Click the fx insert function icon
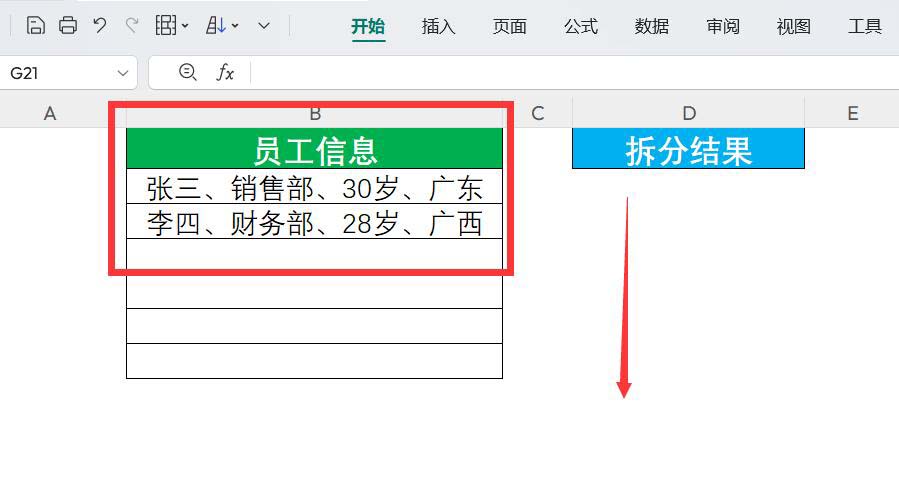899x492 pixels. click(x=226, y=72)
